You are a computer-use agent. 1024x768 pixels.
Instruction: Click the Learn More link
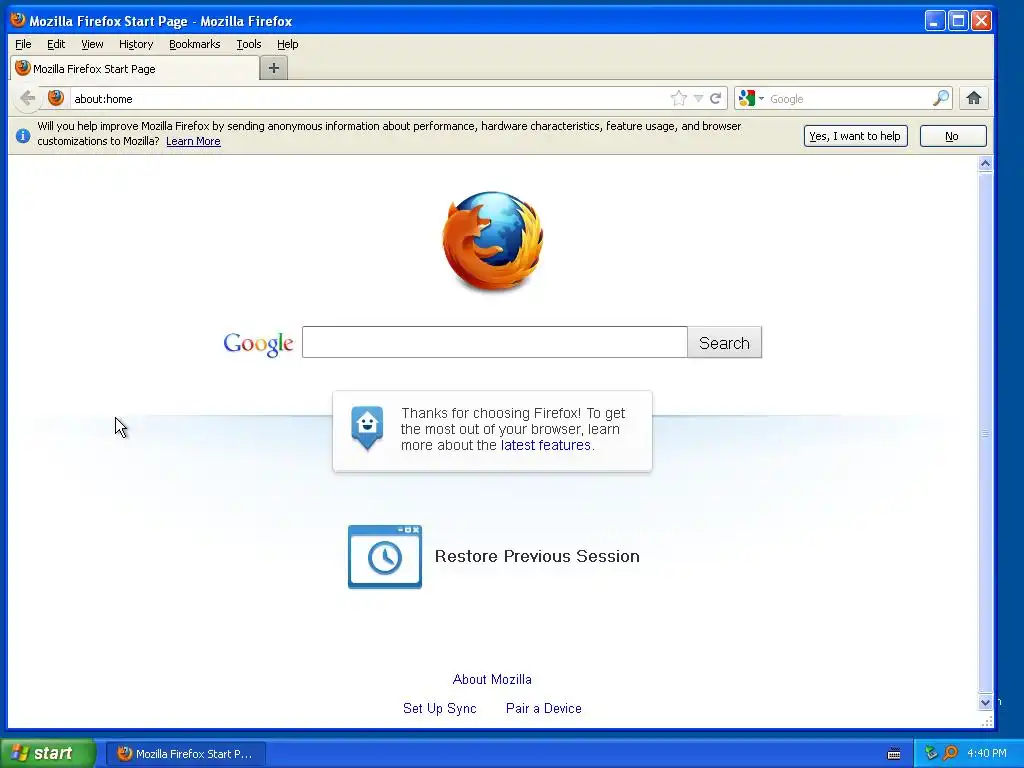pyautogui.click(x=193, y=141)
